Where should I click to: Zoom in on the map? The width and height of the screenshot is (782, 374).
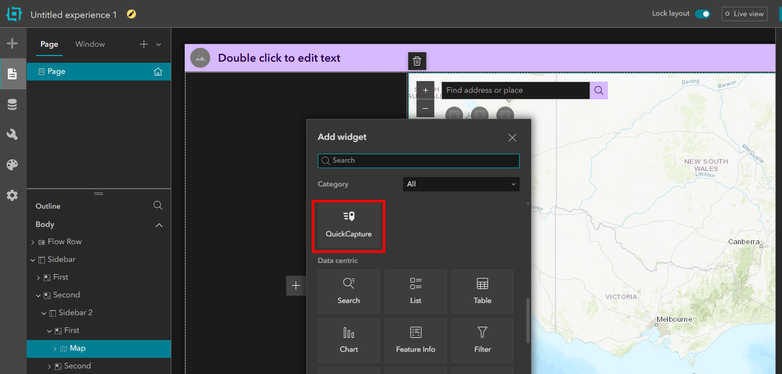[425, 90]
